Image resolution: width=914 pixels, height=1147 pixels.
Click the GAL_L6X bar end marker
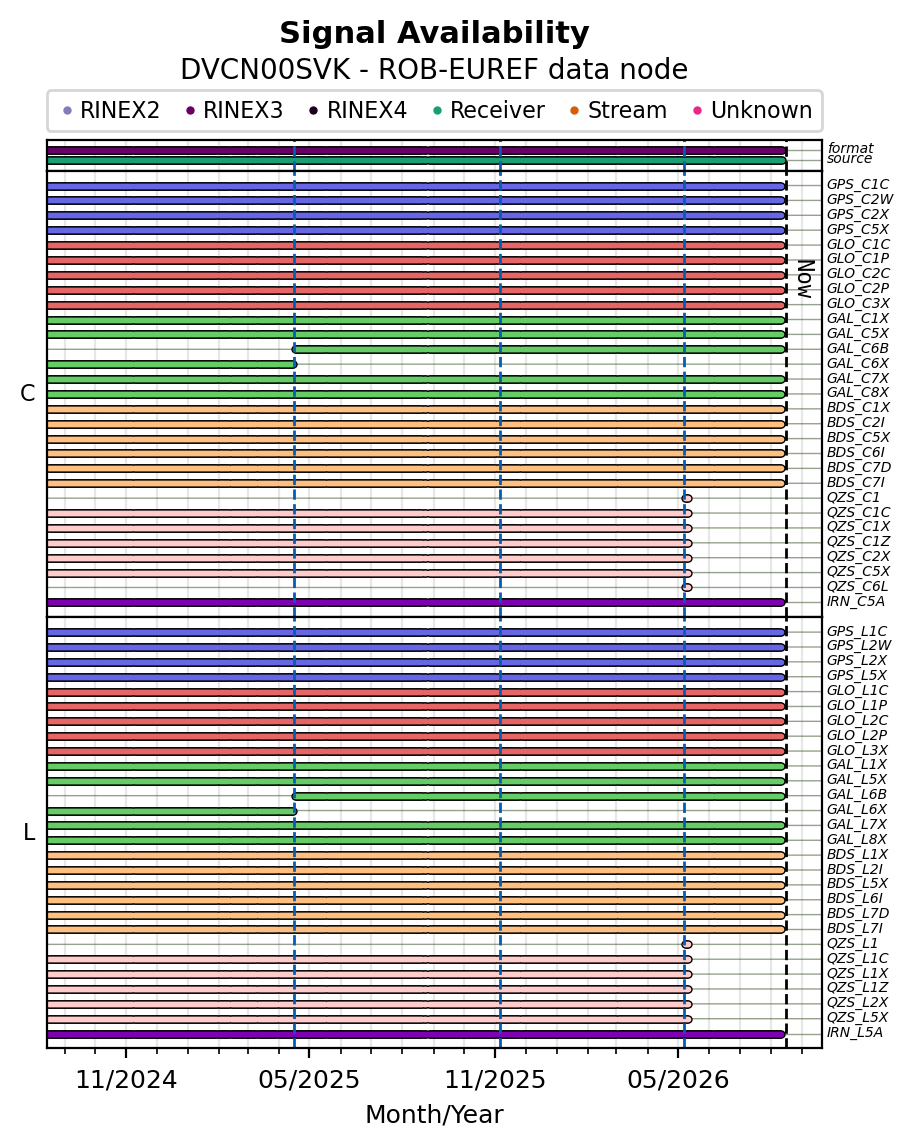click(x=294, y=811)
